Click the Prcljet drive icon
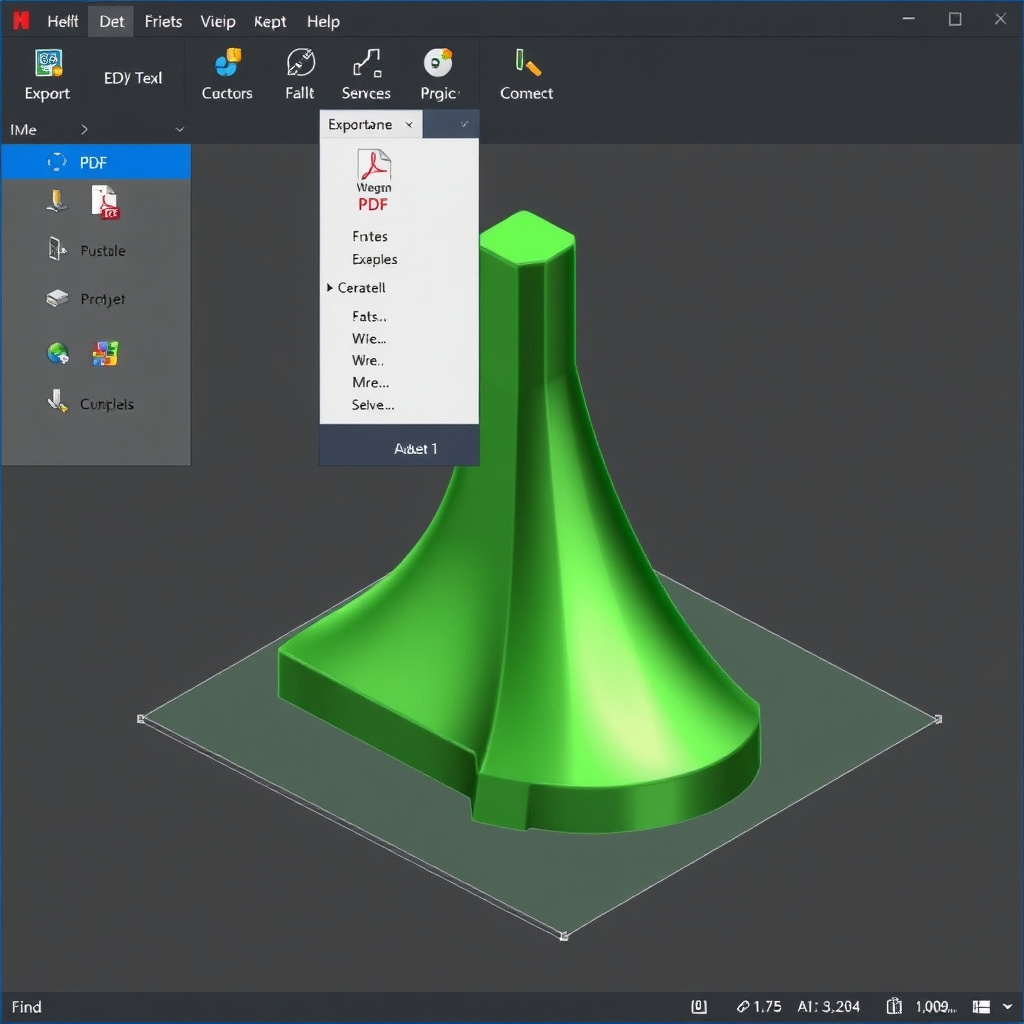This screenshot has height=1024, width=1024. [x=57, y=298]
